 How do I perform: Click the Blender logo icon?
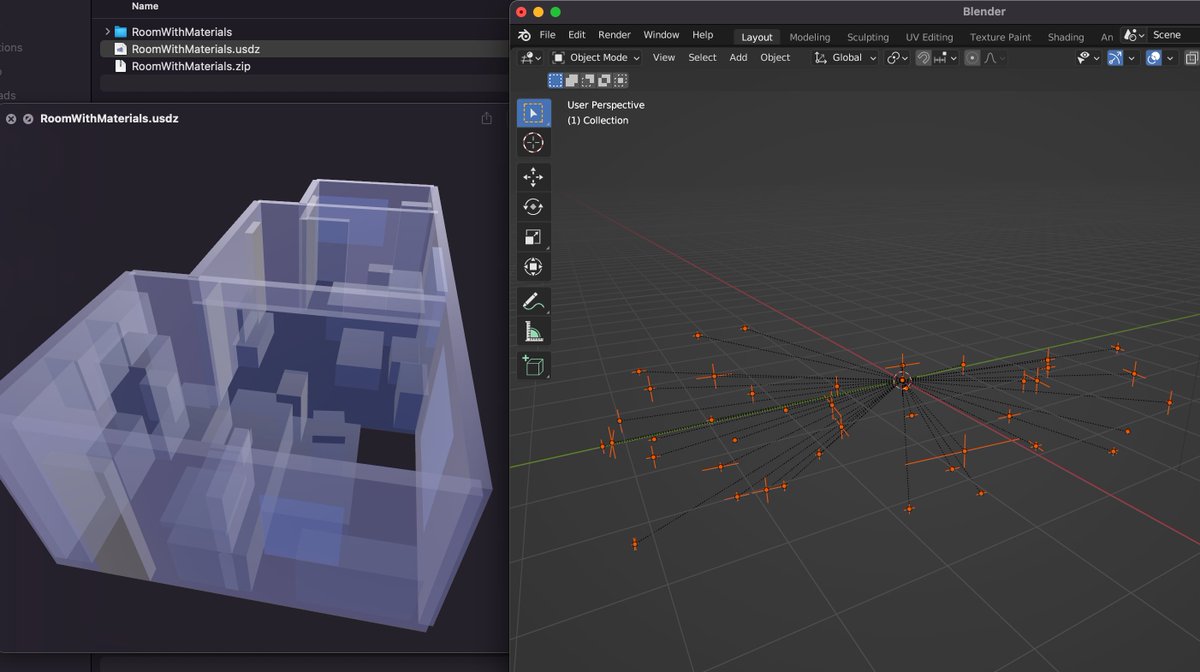pyautogui.click(x=525, y=35)
